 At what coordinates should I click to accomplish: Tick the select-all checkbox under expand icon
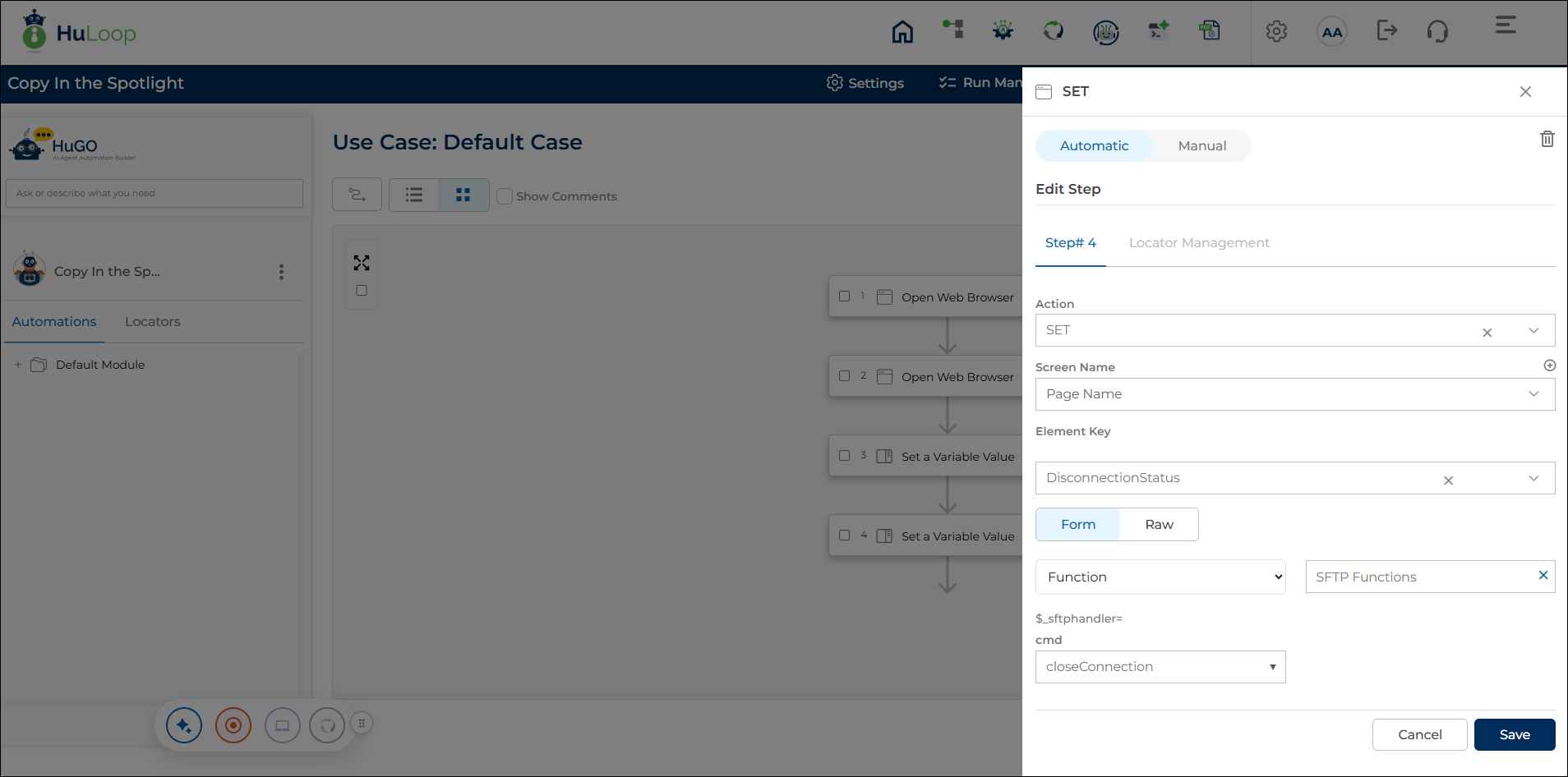click(x=362, y=290)
